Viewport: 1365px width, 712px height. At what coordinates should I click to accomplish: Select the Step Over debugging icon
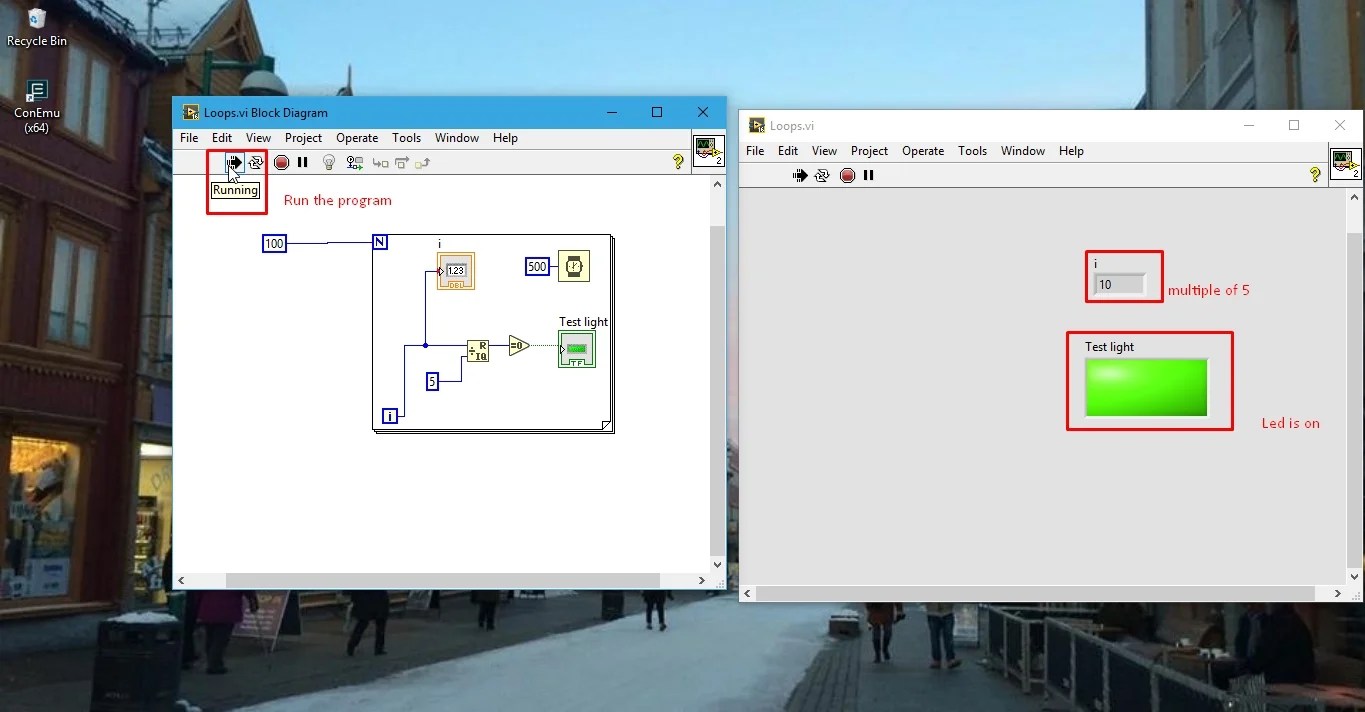point(401,162)
